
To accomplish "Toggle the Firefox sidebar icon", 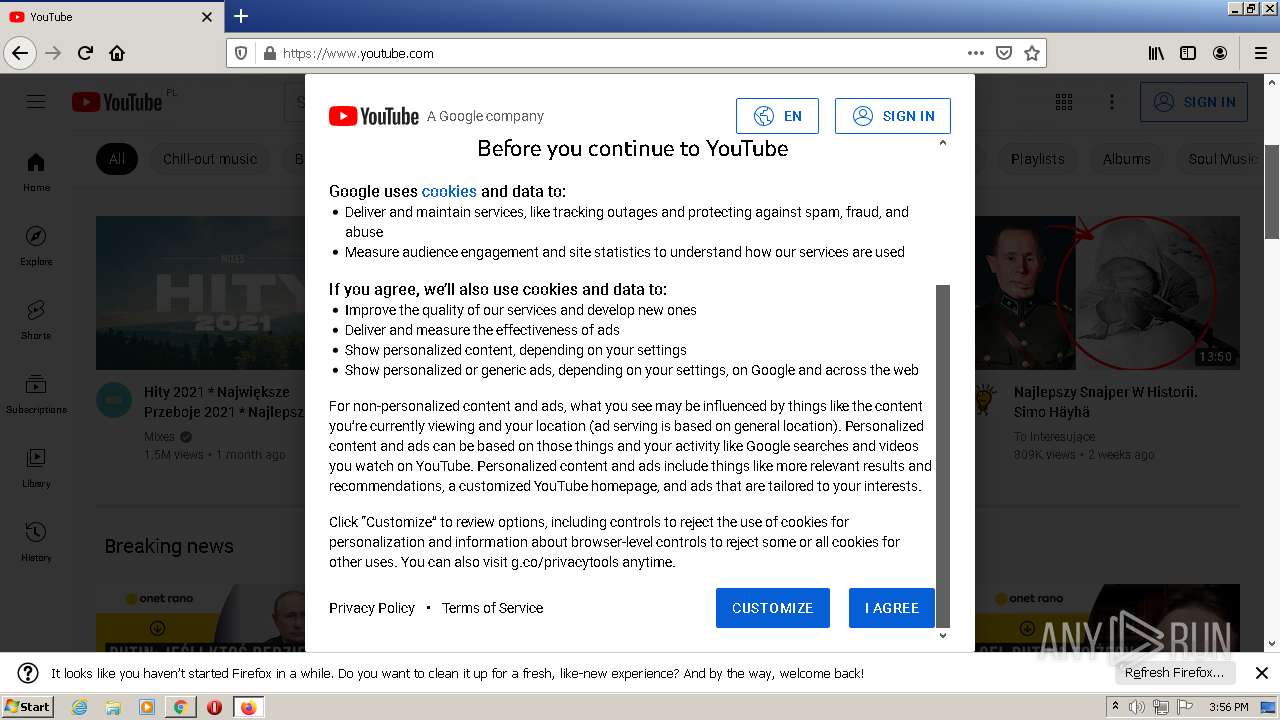I will click(x=1188, y=53).
